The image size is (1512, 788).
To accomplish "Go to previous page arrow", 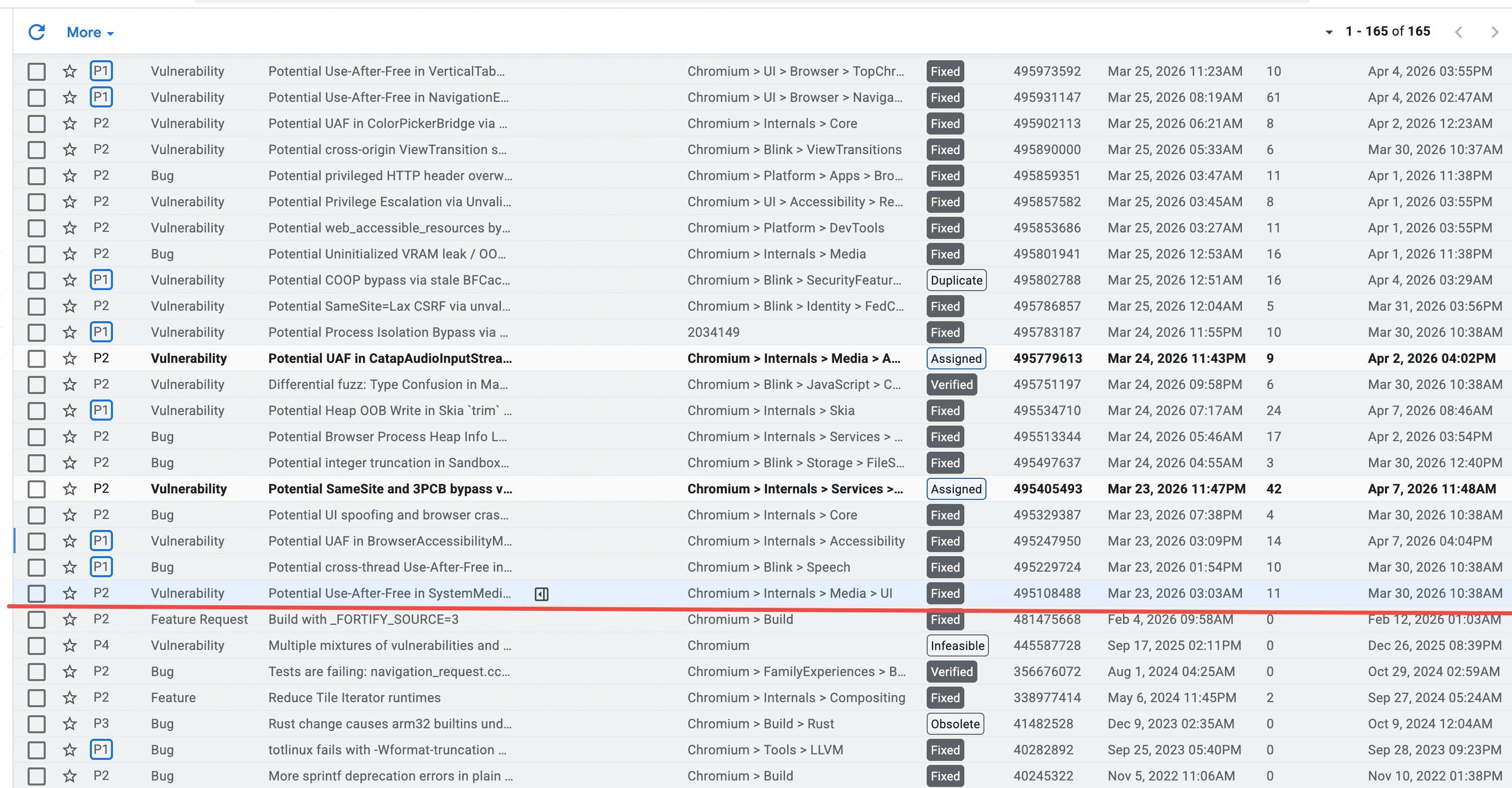I will (1459, 32).
